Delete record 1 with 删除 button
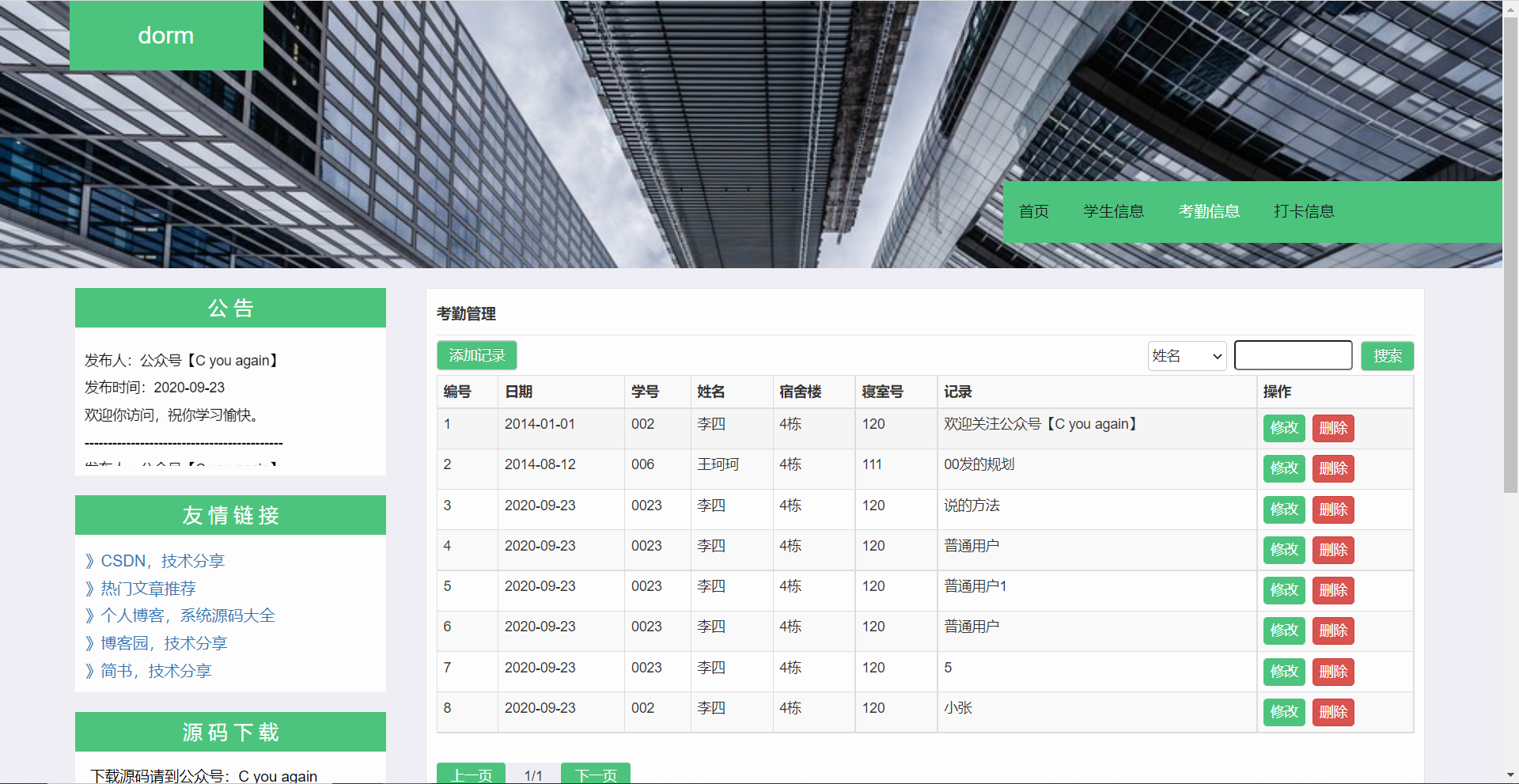 click(1333, 428)
